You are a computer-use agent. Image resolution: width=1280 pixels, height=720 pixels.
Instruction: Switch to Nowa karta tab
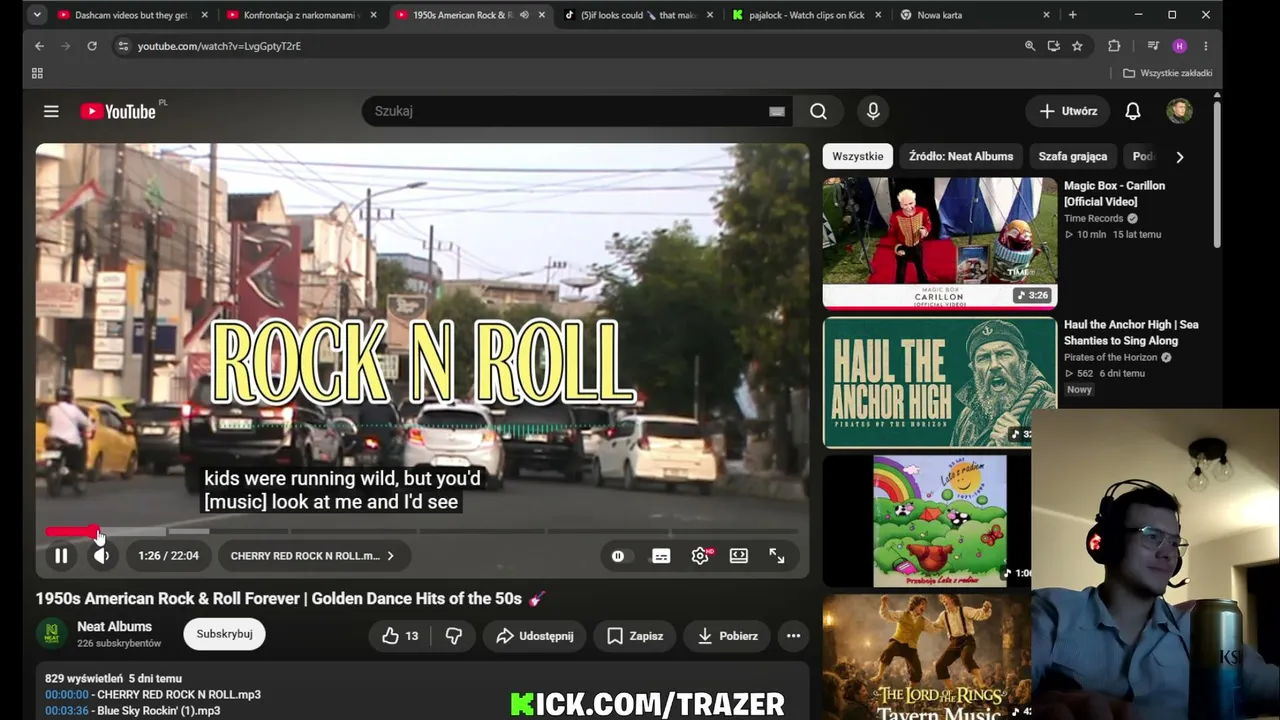975,15
